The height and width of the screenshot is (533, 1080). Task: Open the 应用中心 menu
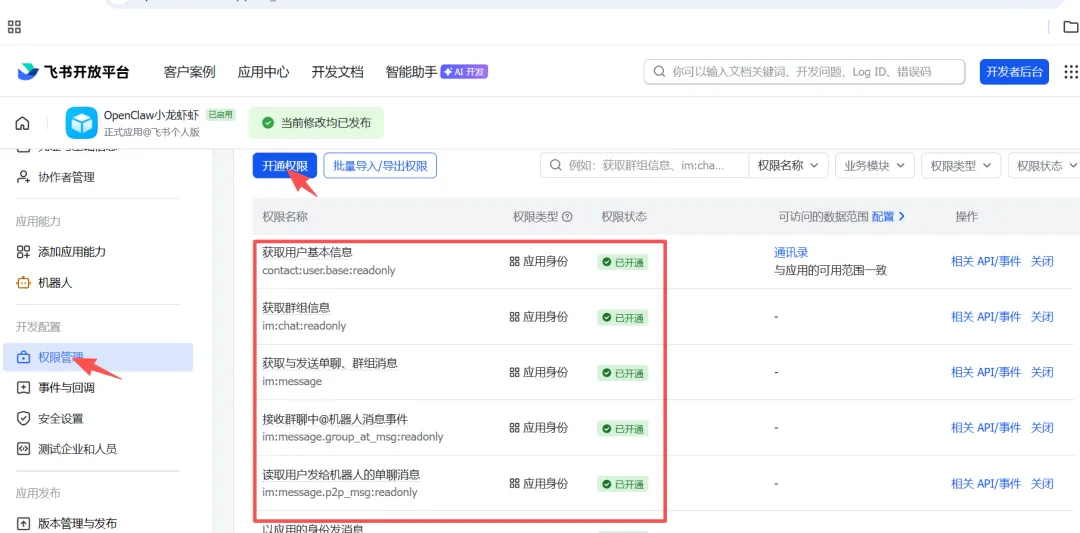click(x=263, y=72)
